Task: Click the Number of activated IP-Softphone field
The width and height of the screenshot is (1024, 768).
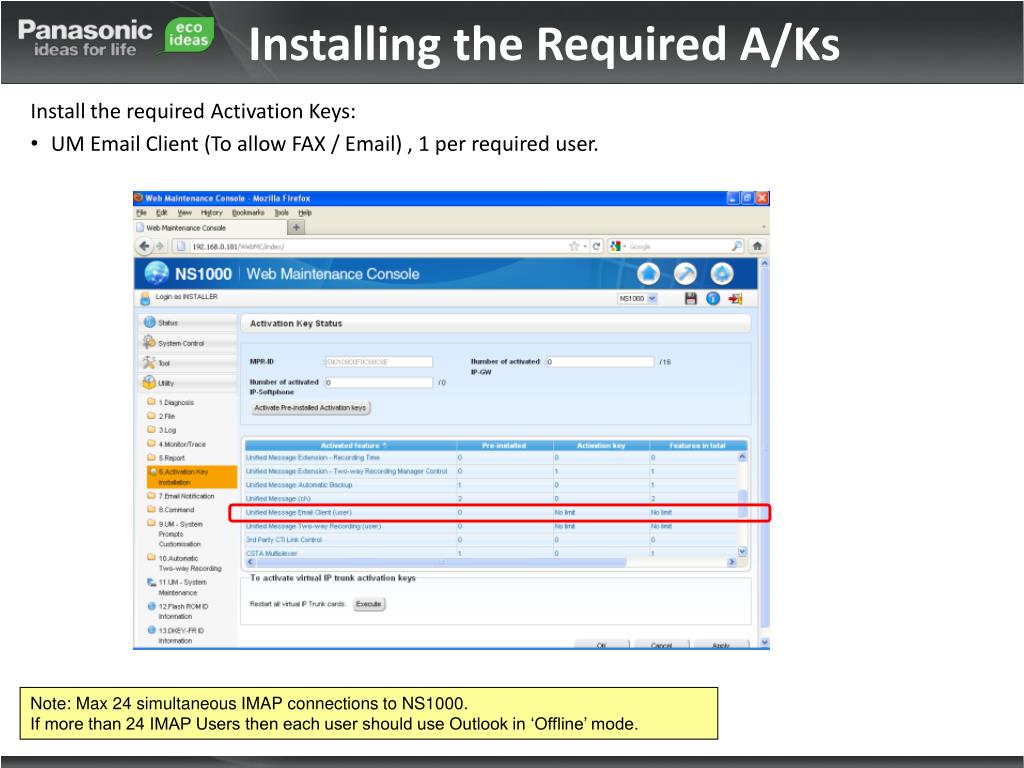Action: point(378,382)
